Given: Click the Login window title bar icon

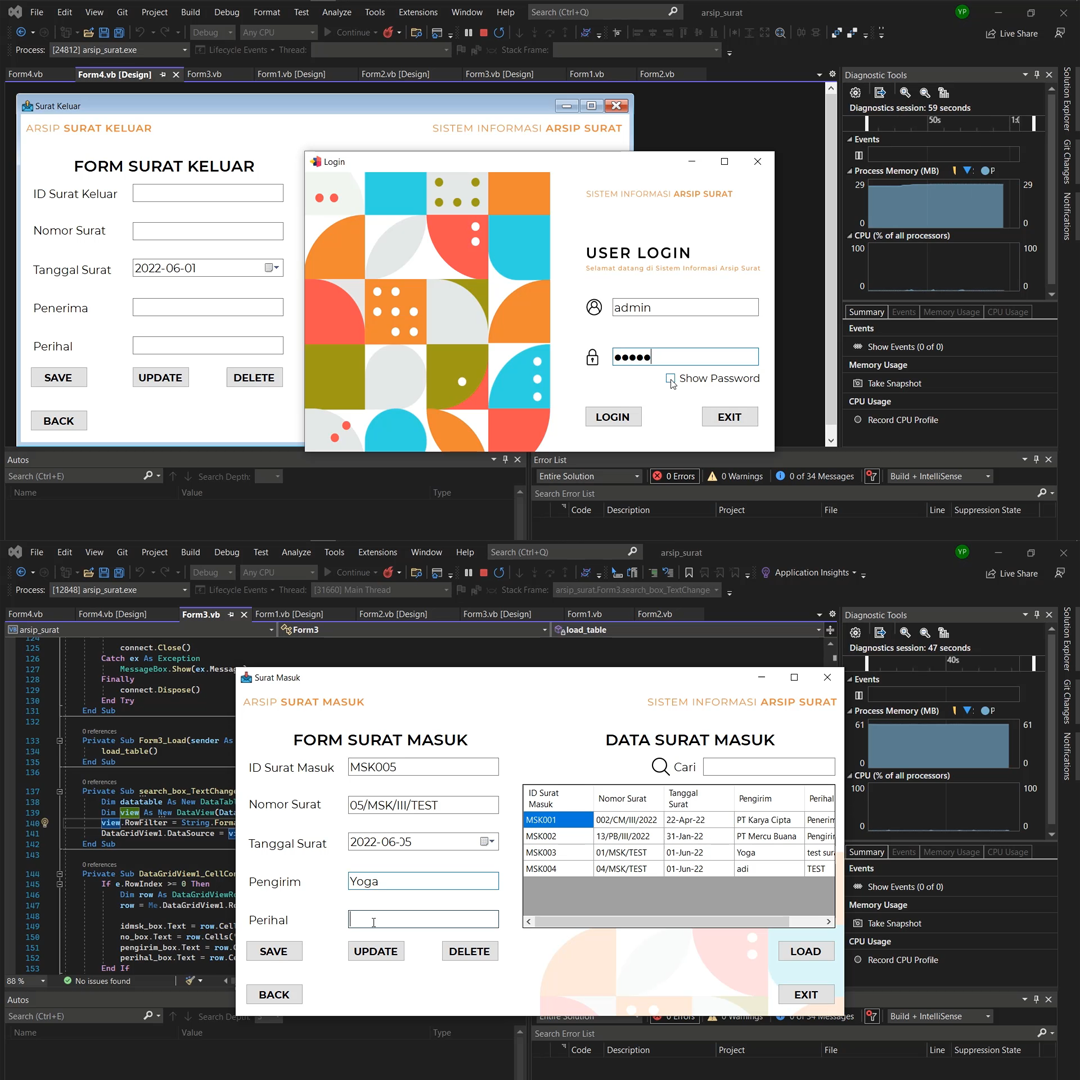Looking at the screenshot, I should tap(316, 162).
